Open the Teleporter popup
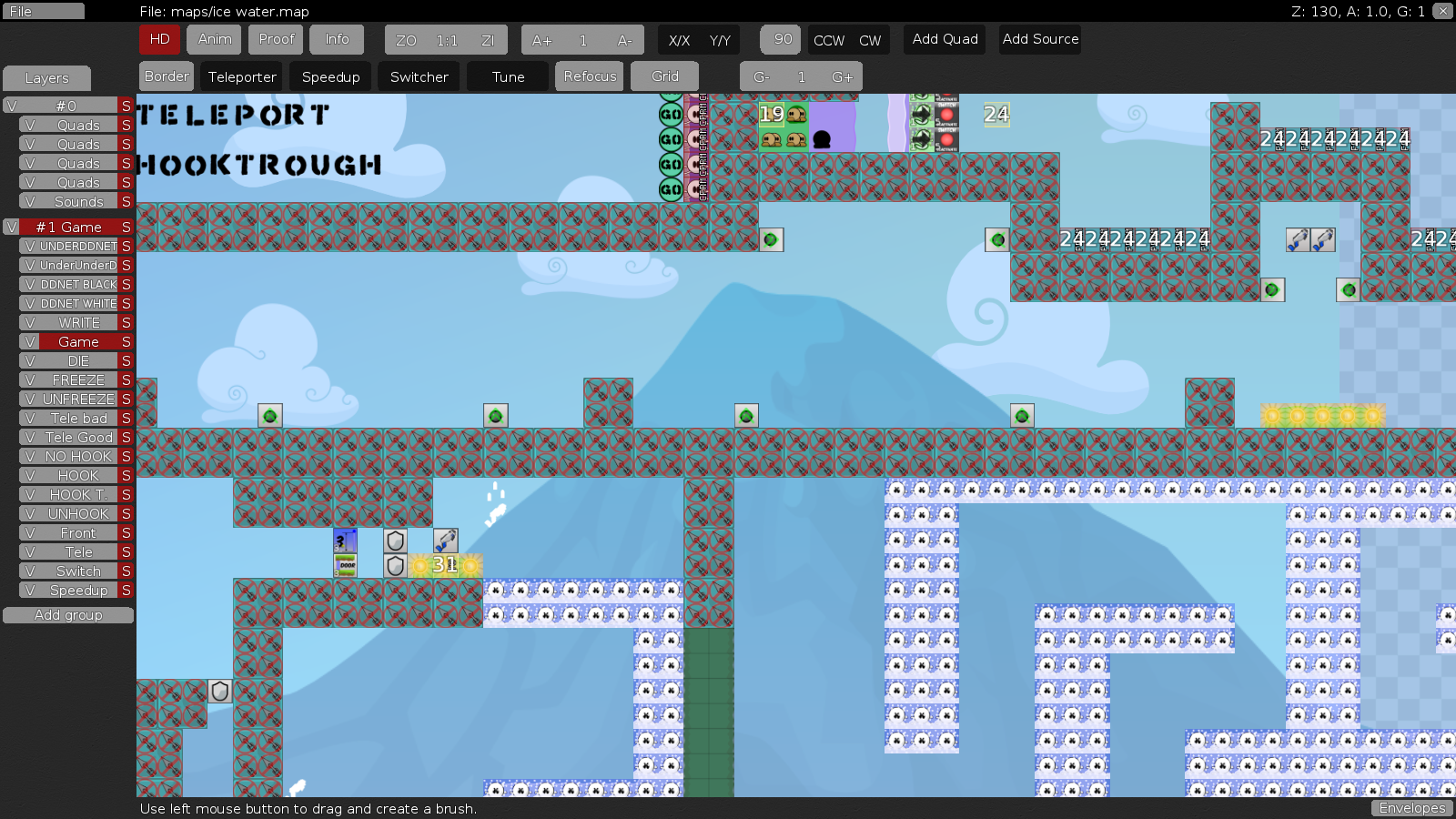This screenshot has width=1456, height=819. (242, 77)
